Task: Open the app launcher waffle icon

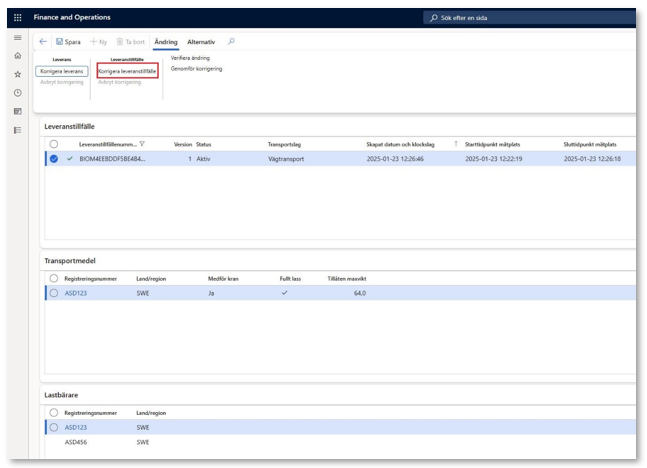Action: (x=17, y=17)
